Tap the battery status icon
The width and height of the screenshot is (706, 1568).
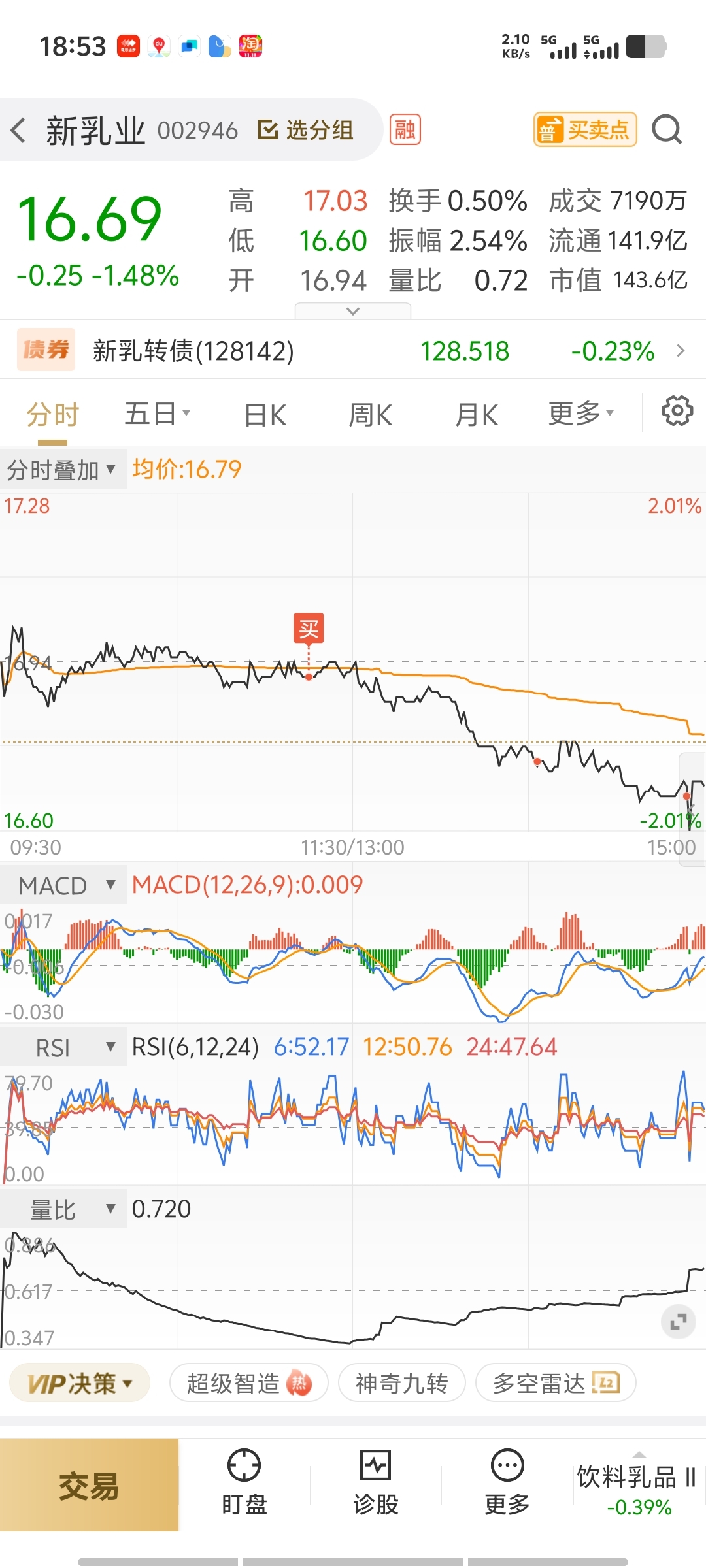(x=646, y=46)
